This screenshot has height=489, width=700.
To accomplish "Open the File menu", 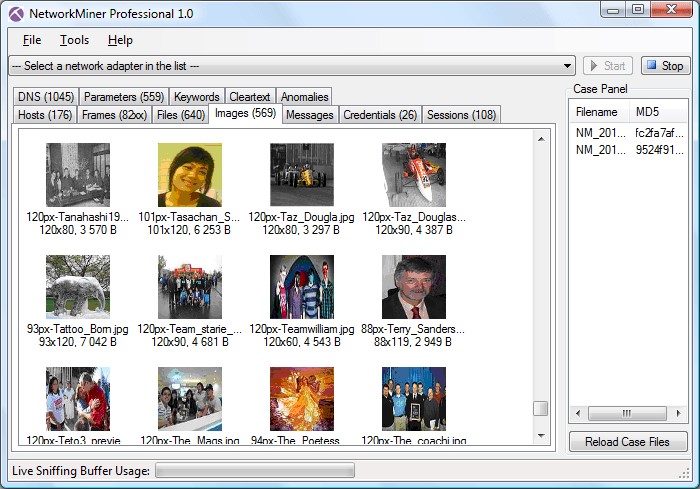I will [32, 40].
